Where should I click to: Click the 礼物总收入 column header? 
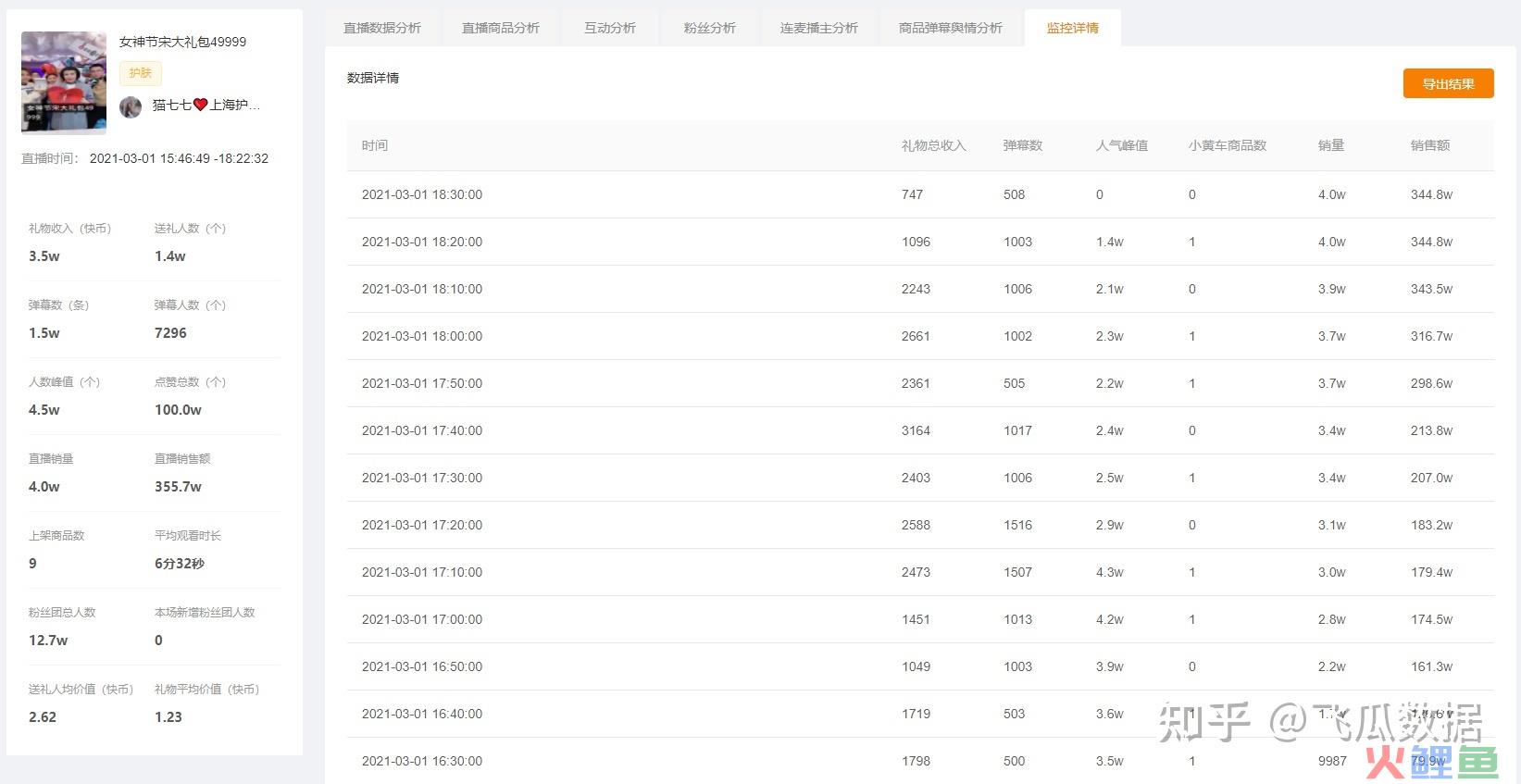(934, 145)
